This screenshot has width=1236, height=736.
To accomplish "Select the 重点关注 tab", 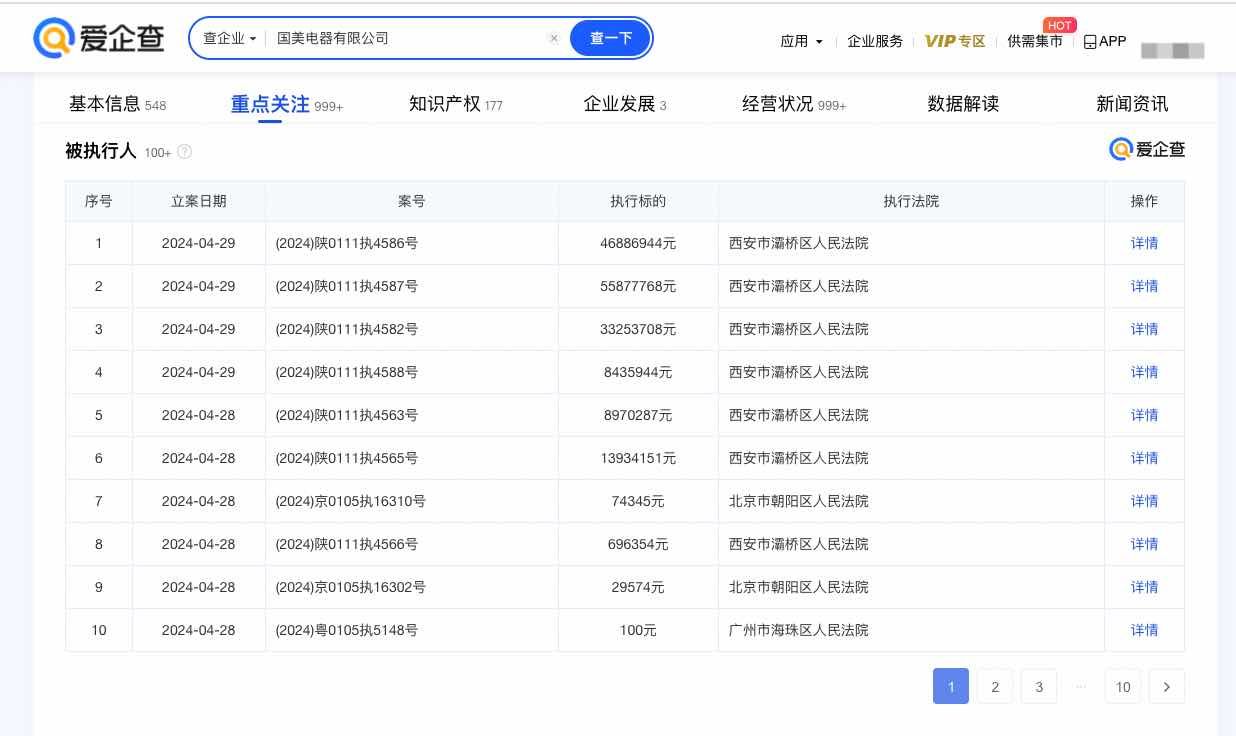I will (286, 104).
